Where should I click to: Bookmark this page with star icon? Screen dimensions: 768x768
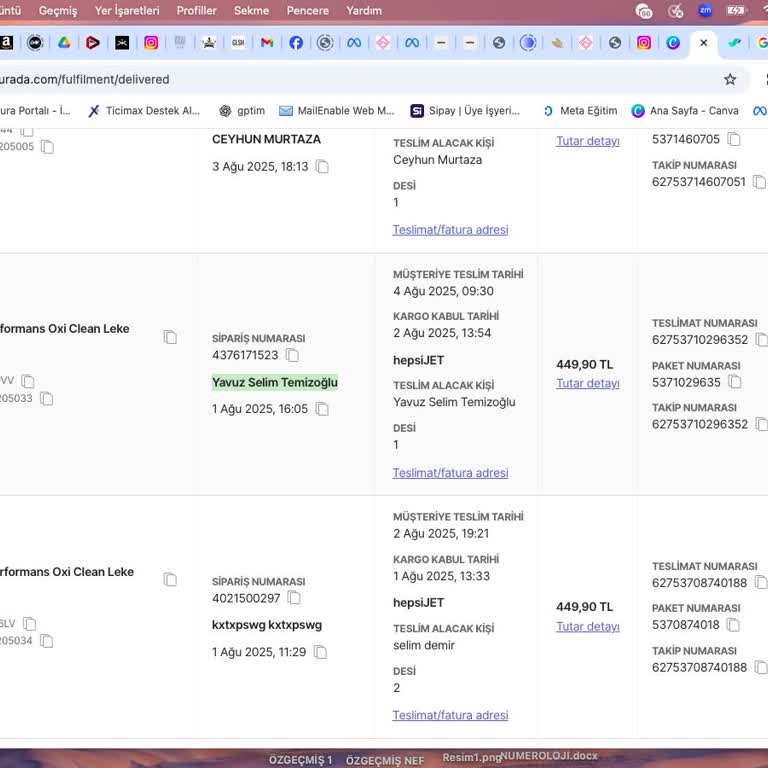tap(730, 79)
